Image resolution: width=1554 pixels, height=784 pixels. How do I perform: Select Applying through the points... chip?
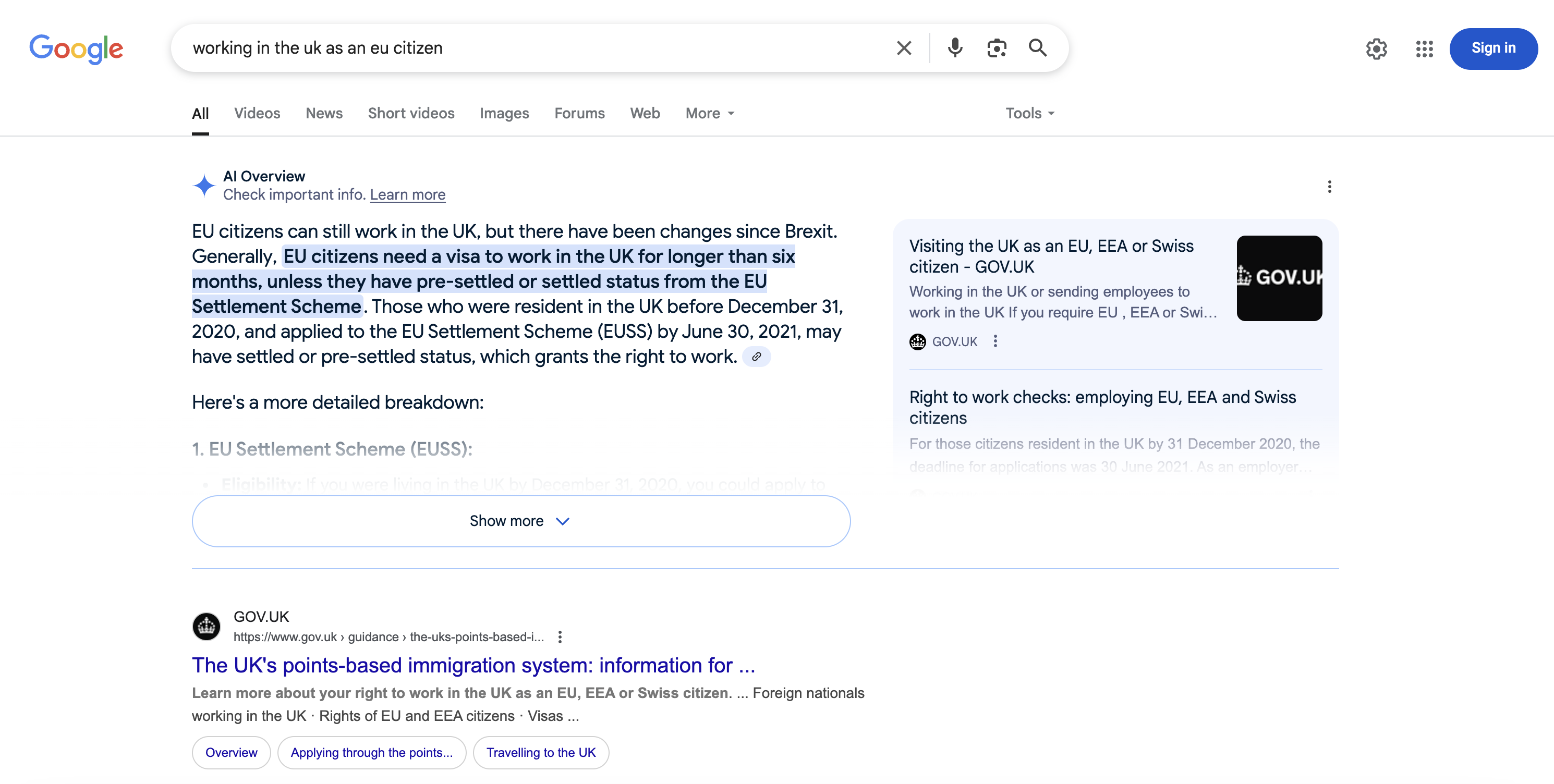click(372, 753)
